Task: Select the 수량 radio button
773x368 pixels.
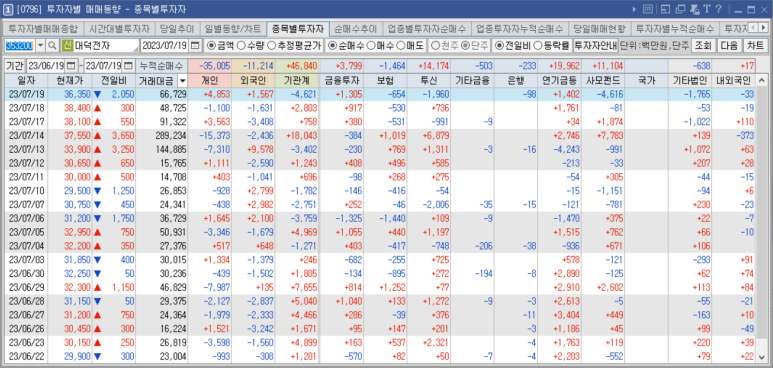Action: (242, 46)
